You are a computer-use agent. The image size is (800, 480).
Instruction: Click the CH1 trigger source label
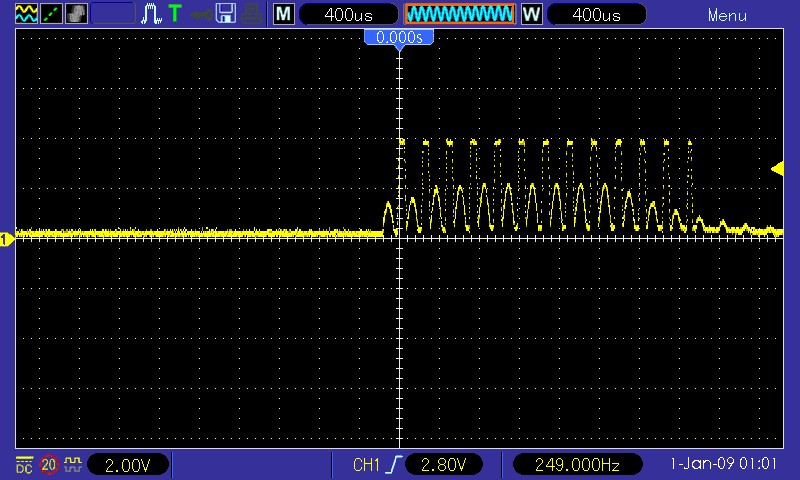[367, 465]
